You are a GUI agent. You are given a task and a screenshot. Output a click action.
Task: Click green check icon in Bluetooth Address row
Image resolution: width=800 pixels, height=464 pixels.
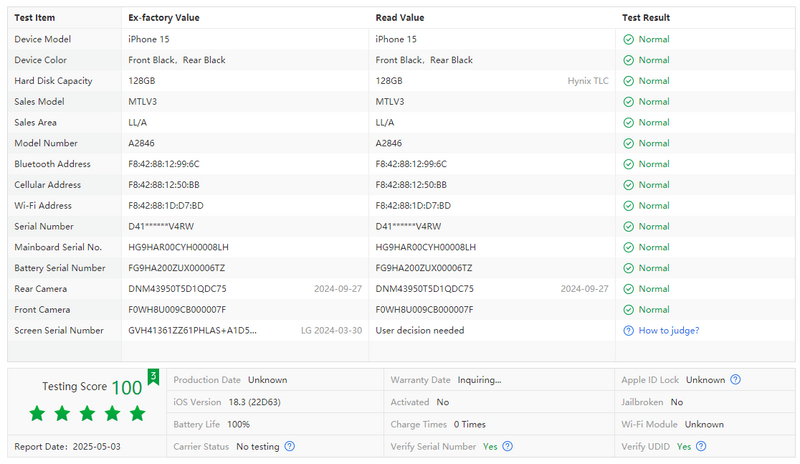click(x=629, y=164)
